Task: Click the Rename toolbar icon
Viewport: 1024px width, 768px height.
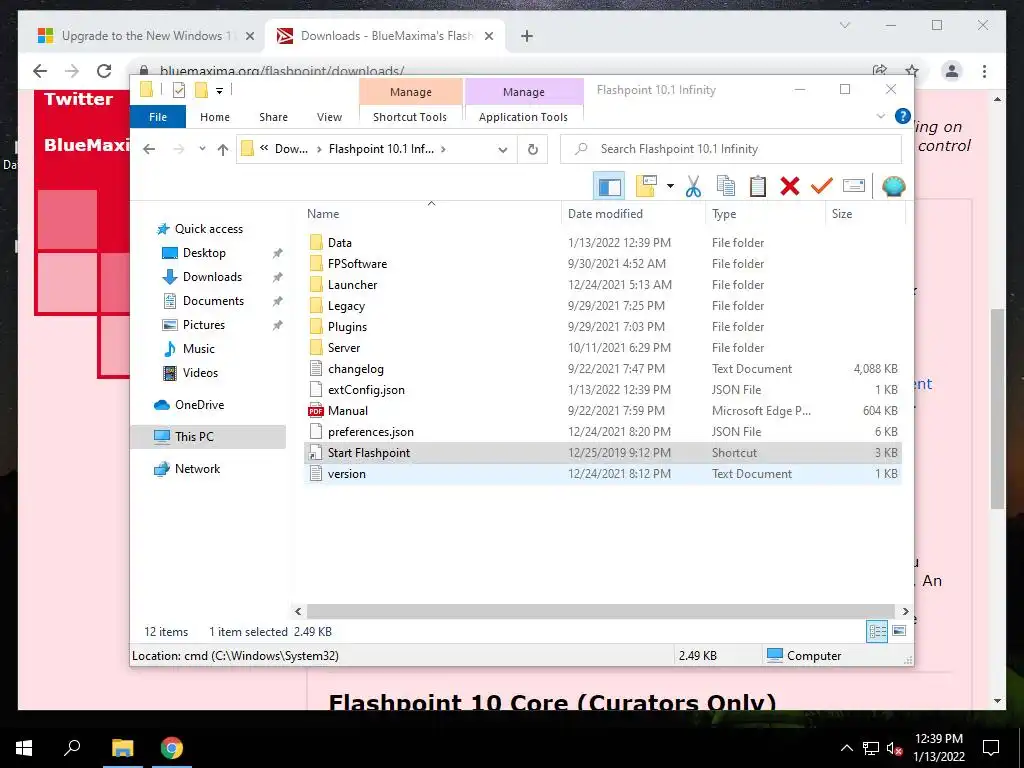Action: (x=854, y=187)
